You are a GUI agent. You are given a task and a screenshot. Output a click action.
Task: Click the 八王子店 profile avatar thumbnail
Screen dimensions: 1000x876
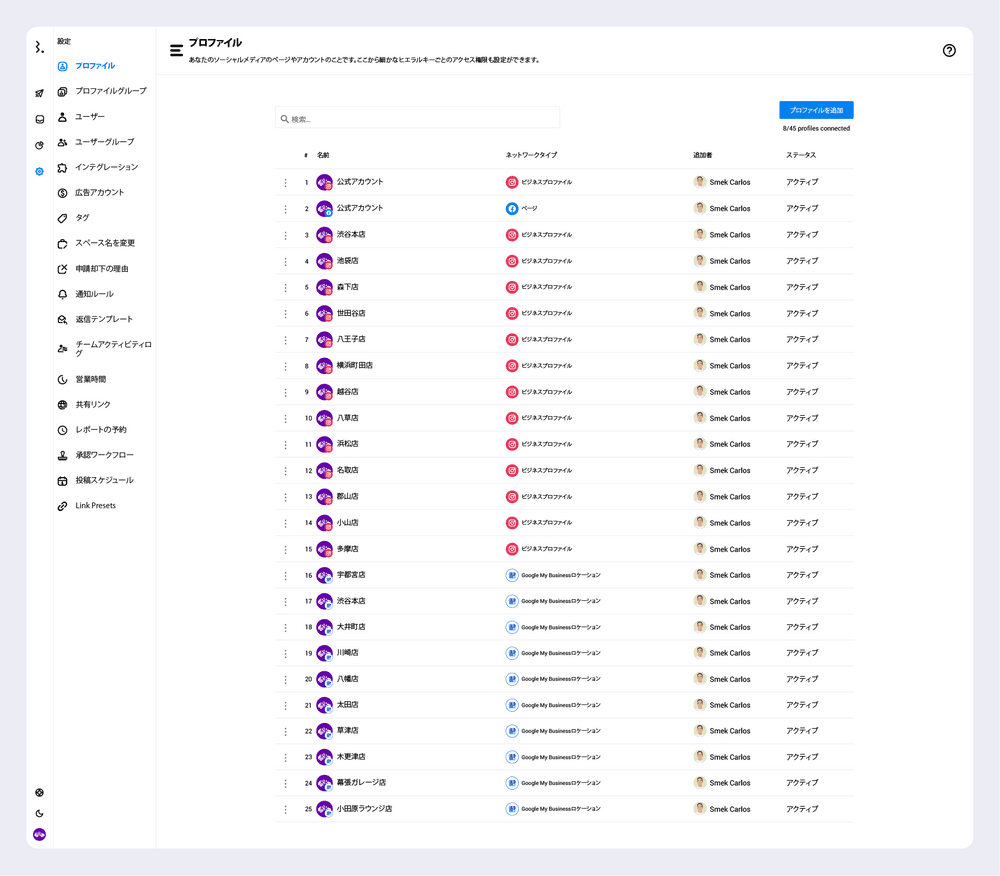pos(324,339)
